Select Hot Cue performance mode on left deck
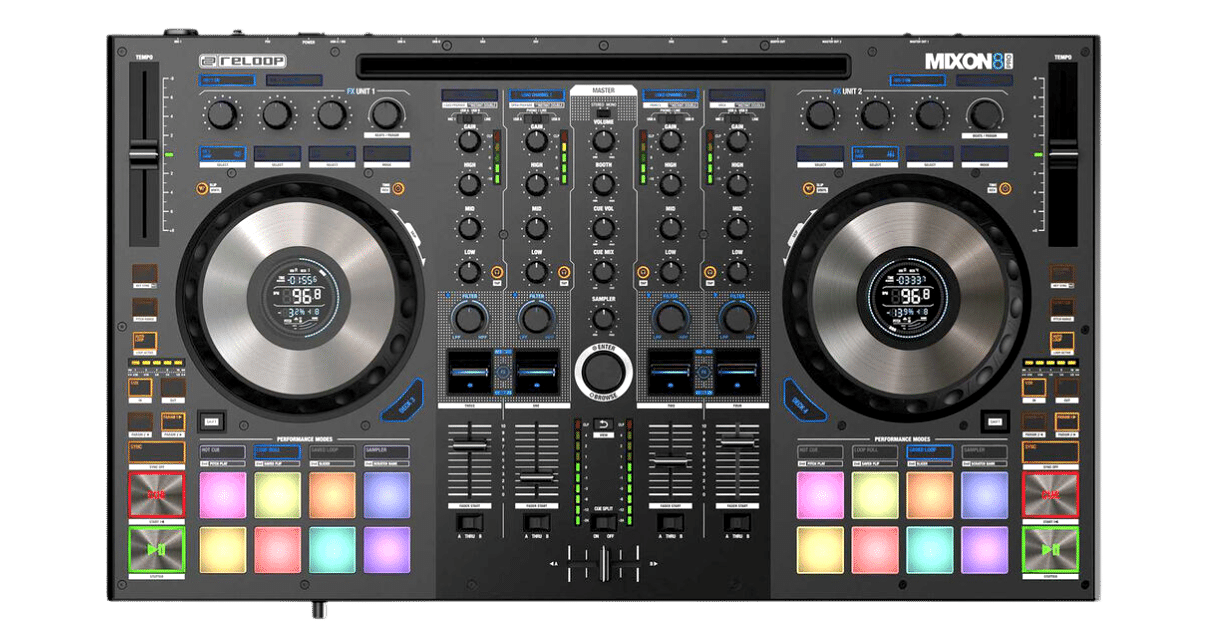 click(x=222, y=452)
